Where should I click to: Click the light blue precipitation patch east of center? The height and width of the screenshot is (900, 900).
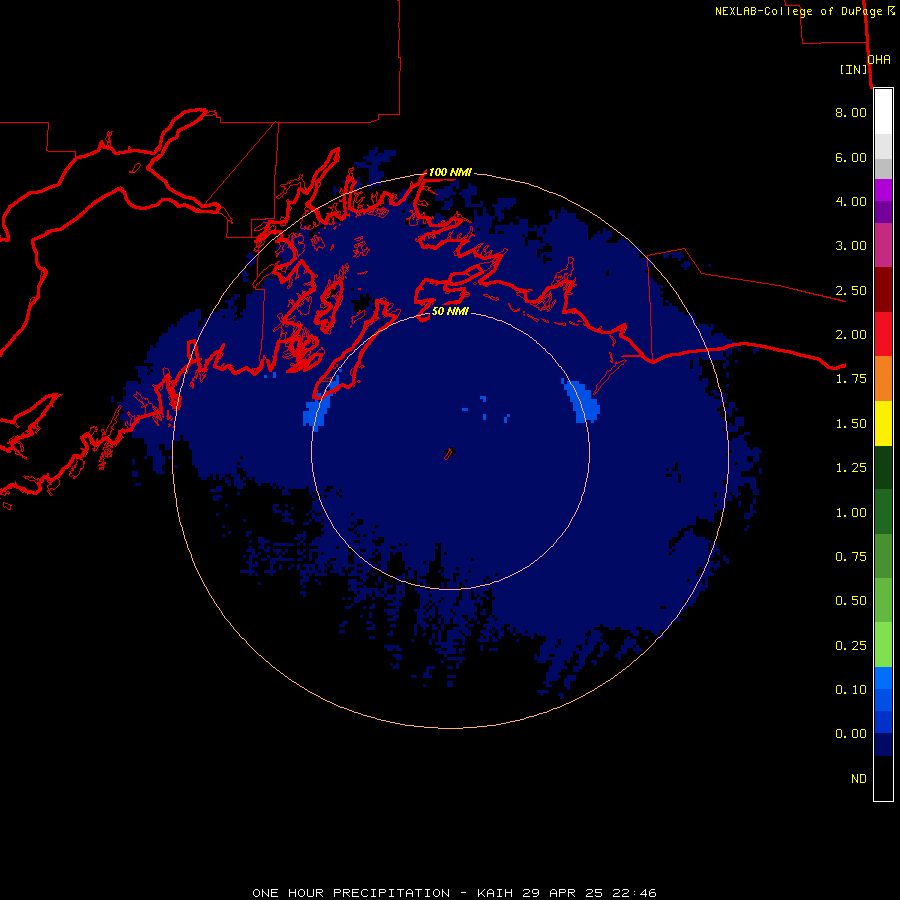(x=583, y=401)
